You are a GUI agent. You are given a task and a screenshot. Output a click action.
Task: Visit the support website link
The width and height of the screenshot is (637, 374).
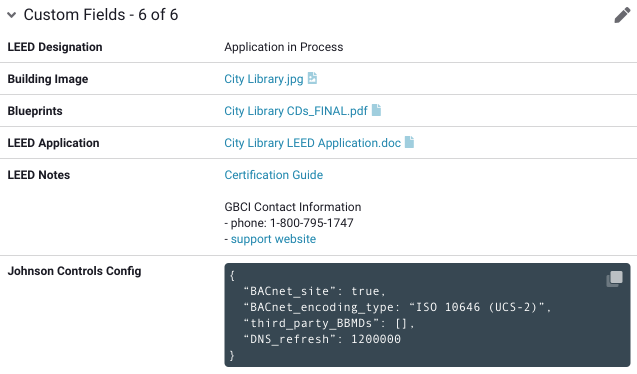click(x=273, y=239)
